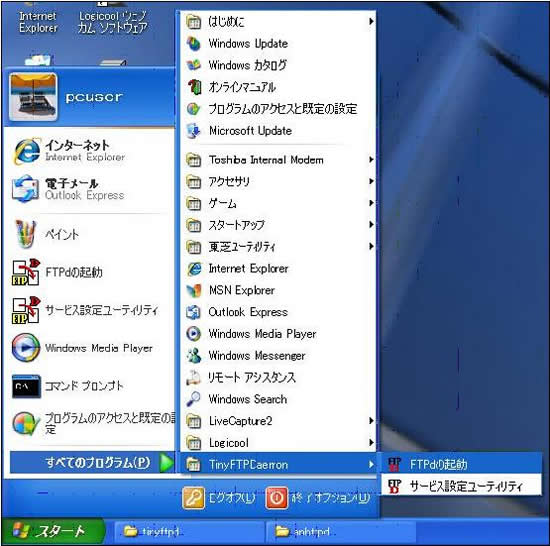Click 終了オプション(U) label
Screen dimensions: 550x546
coord(330,498)
